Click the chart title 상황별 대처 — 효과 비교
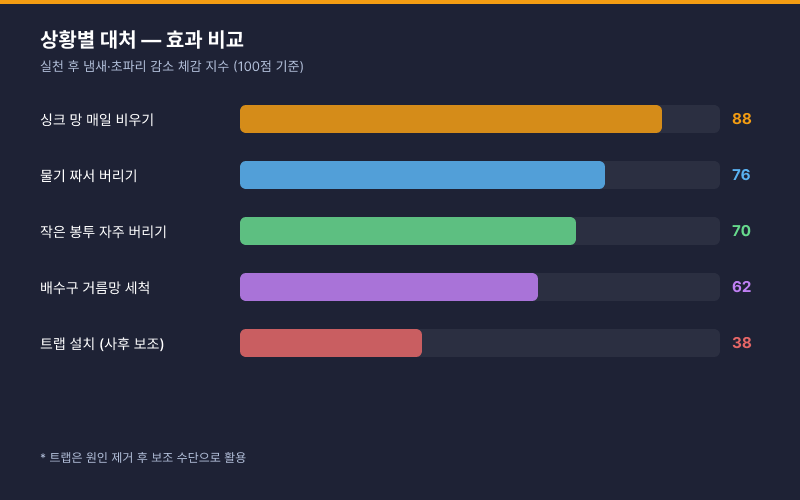This screenshot has width=800, height=500. tap(142, 39)
